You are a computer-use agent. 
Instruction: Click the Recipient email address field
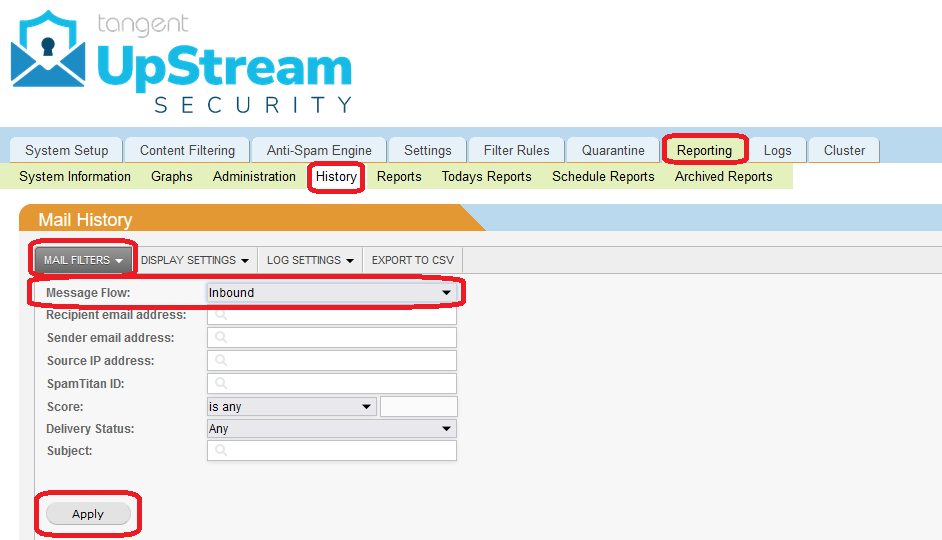[340, 315]
